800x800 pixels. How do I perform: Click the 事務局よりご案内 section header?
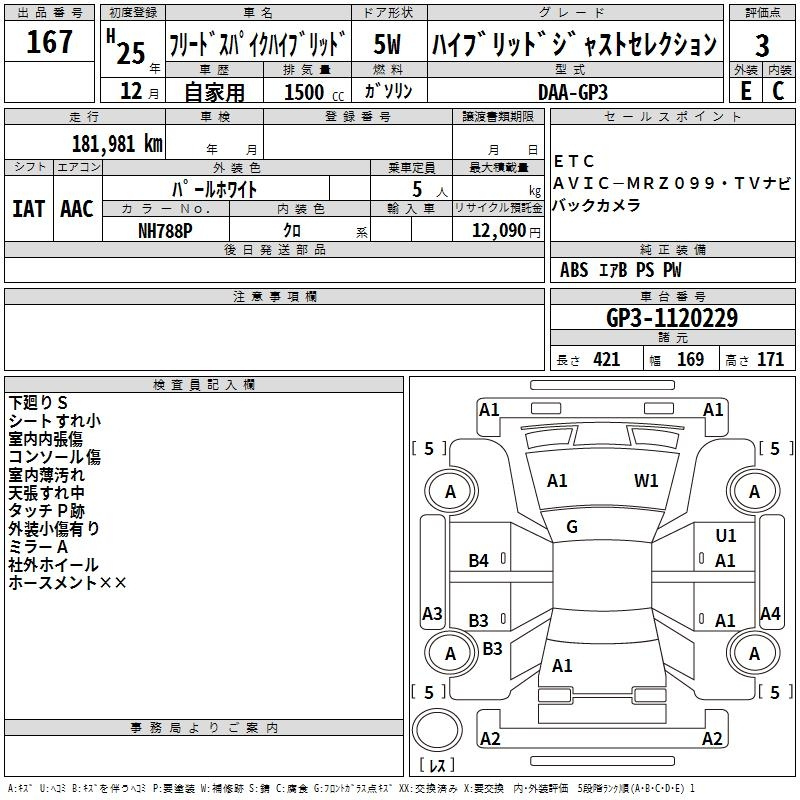204,728
